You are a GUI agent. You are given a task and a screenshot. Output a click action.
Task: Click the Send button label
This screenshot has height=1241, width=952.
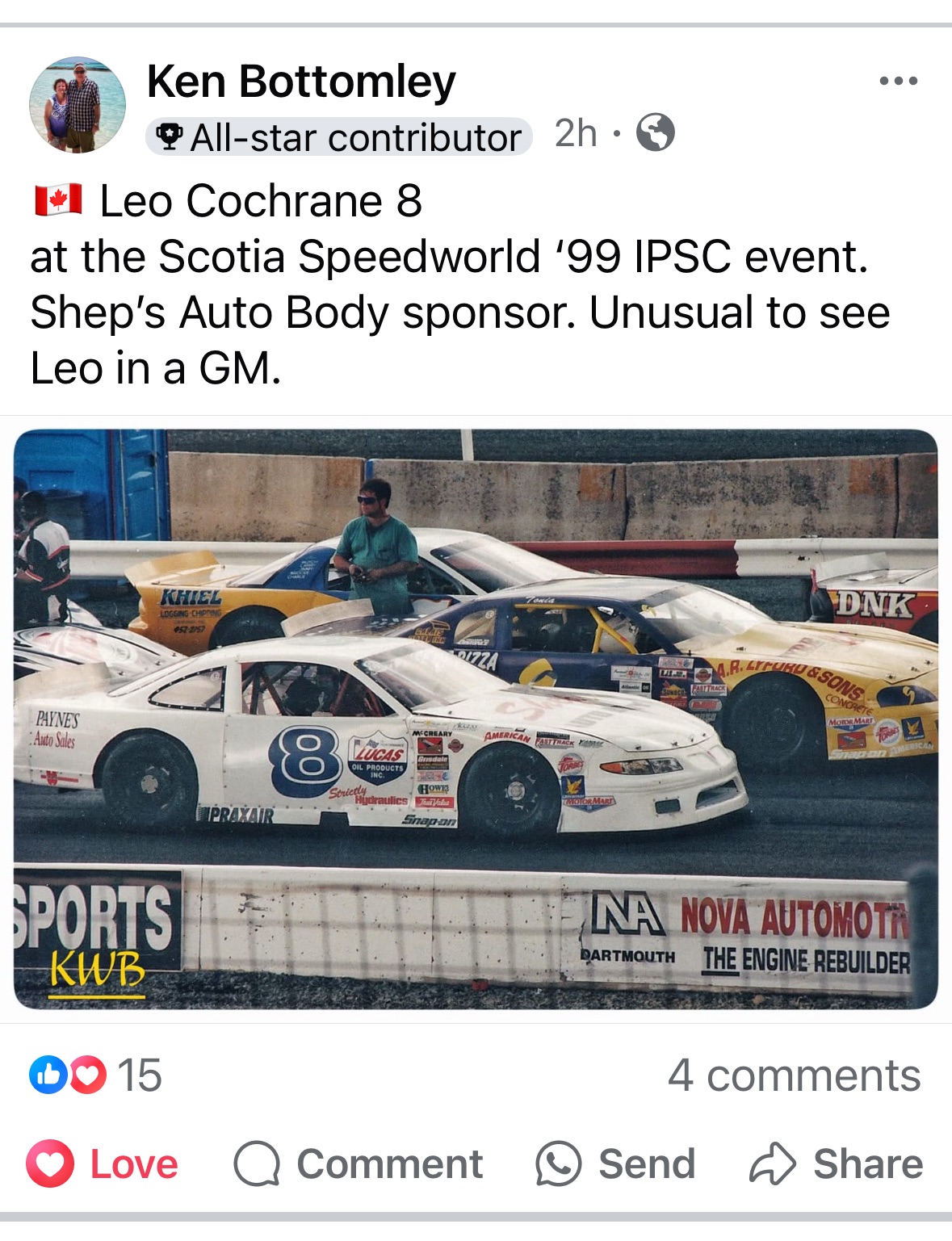tap(647, 1163)
